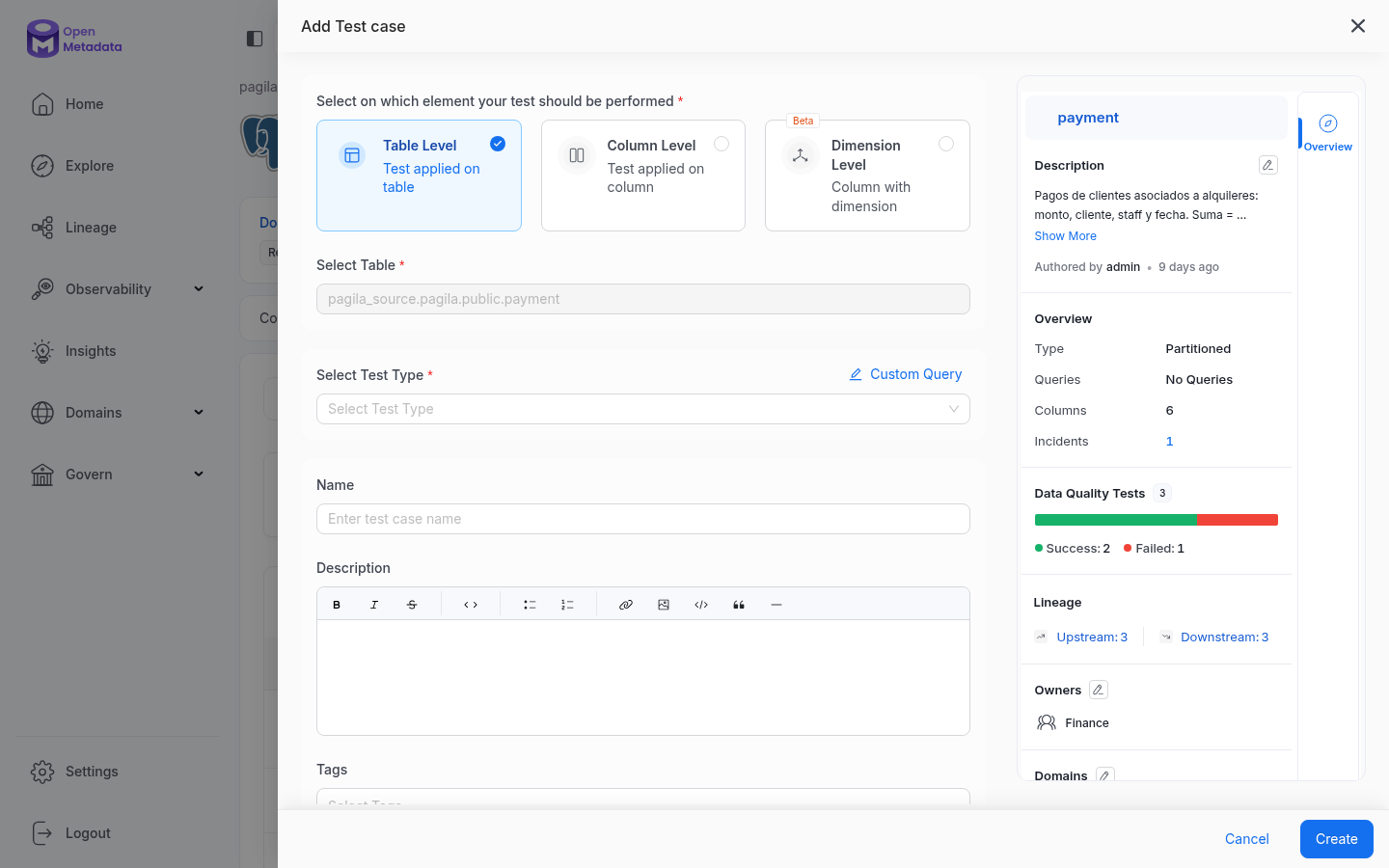Click the payment table link
This screenshot has height=868, width=1389.
tap(1088, 118)
